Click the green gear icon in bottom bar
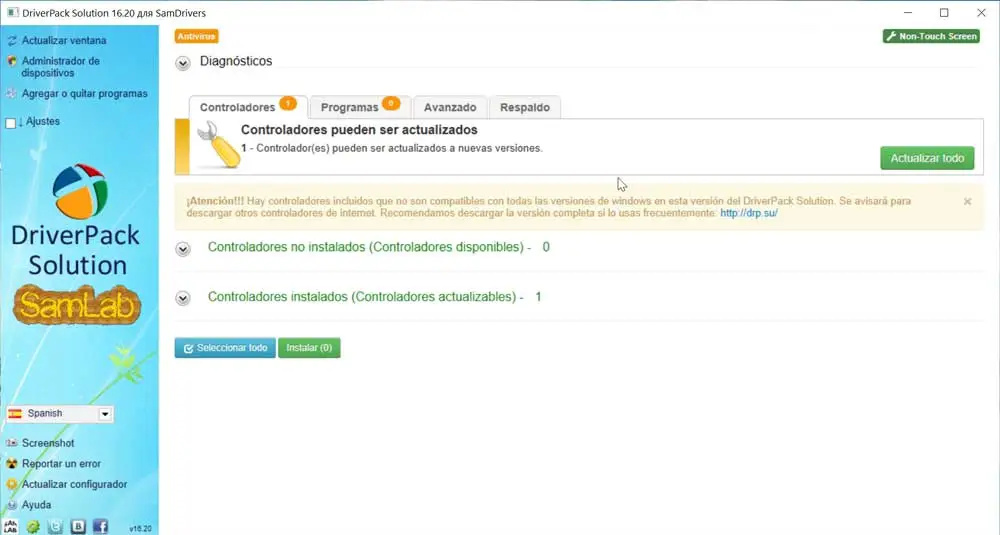This screenshot has height=535, width=1000. (33, 527)
